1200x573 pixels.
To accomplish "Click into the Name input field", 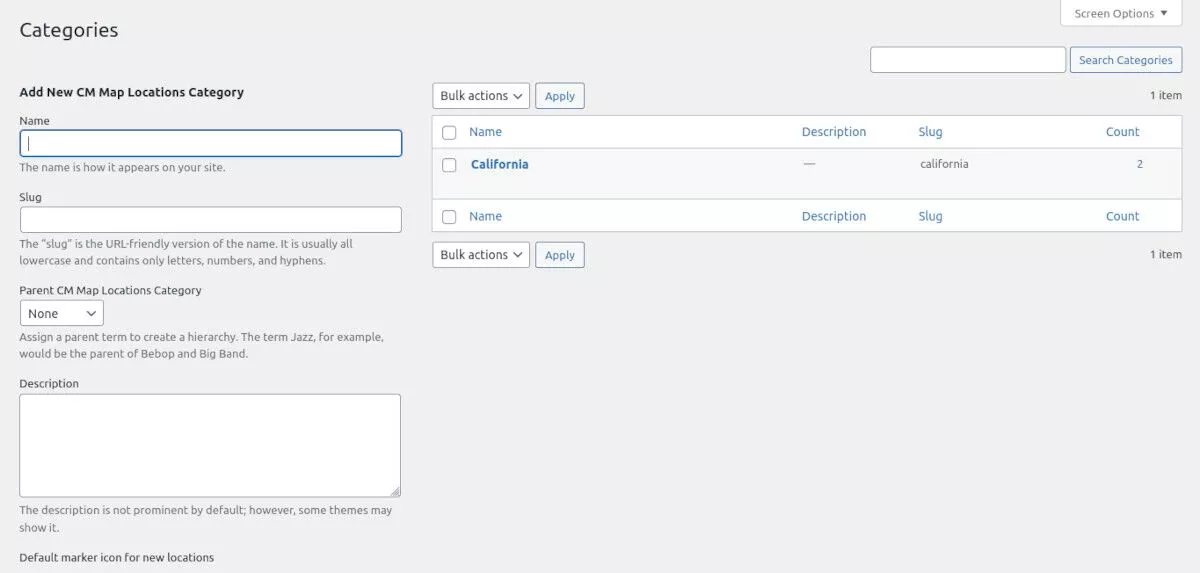I will point(211,143).
